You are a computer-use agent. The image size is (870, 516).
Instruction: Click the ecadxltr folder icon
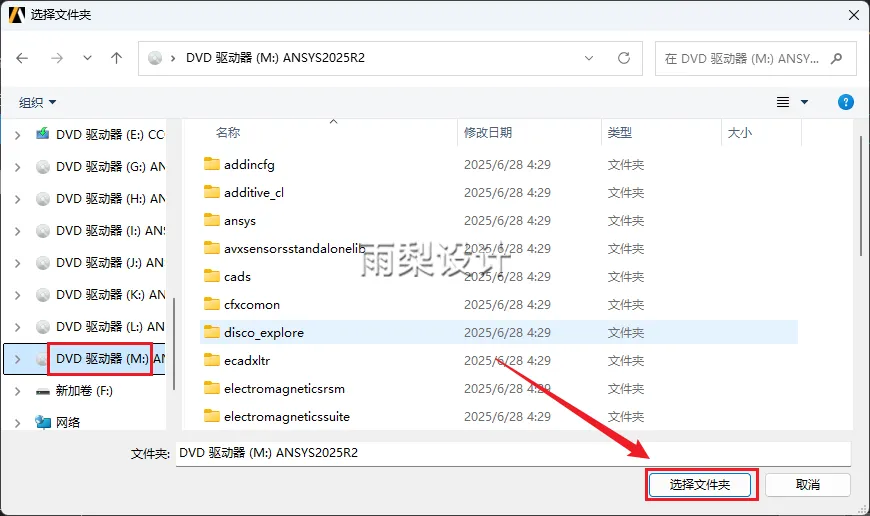(x=211, y=360)
